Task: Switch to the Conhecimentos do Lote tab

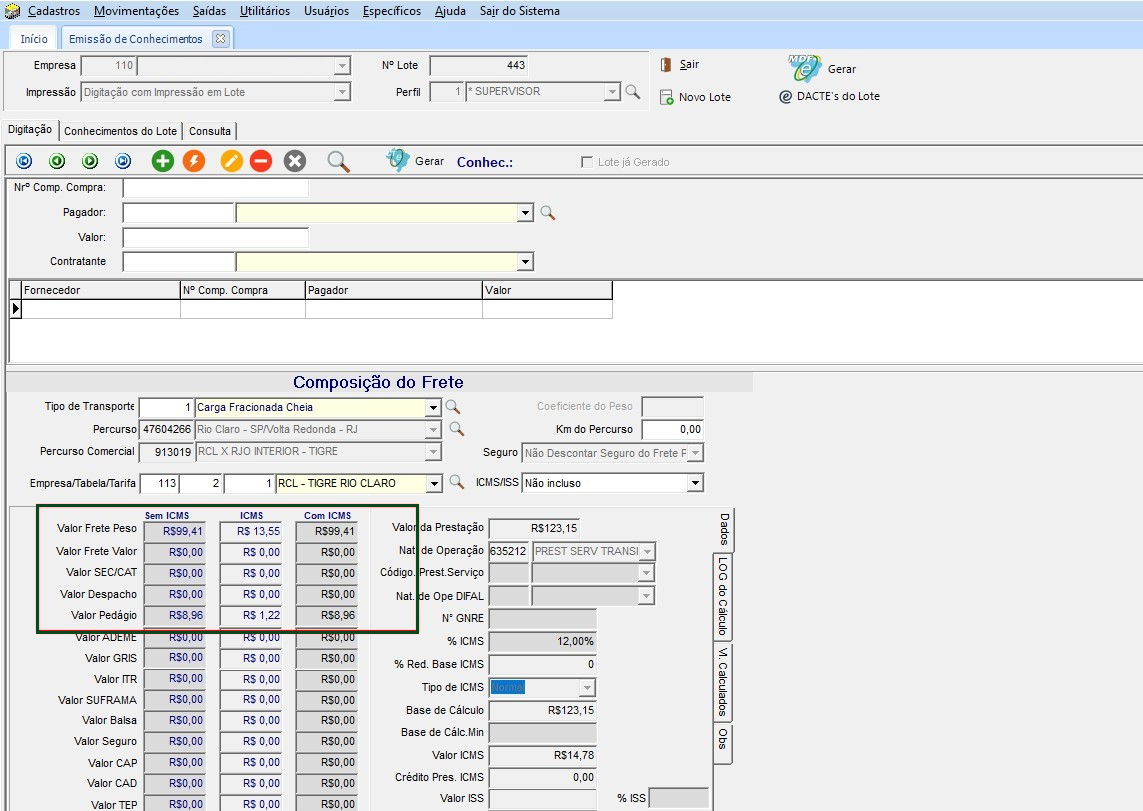Action: pos(120,131)
